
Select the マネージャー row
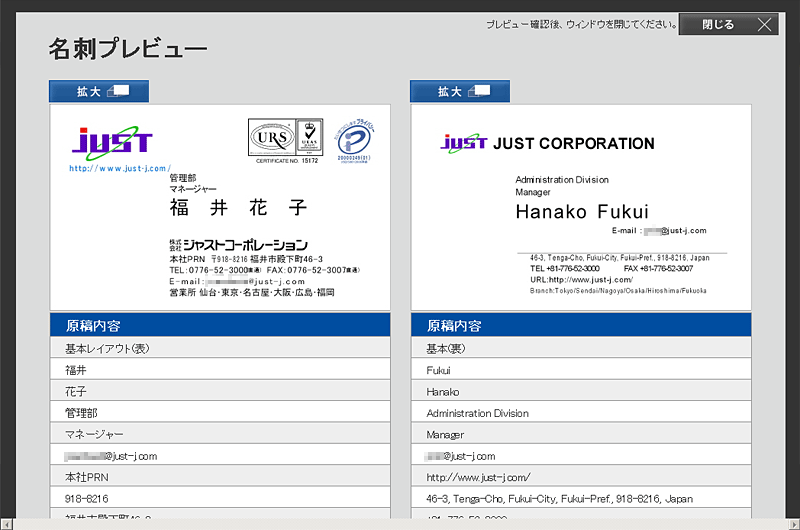click(220, 434)
